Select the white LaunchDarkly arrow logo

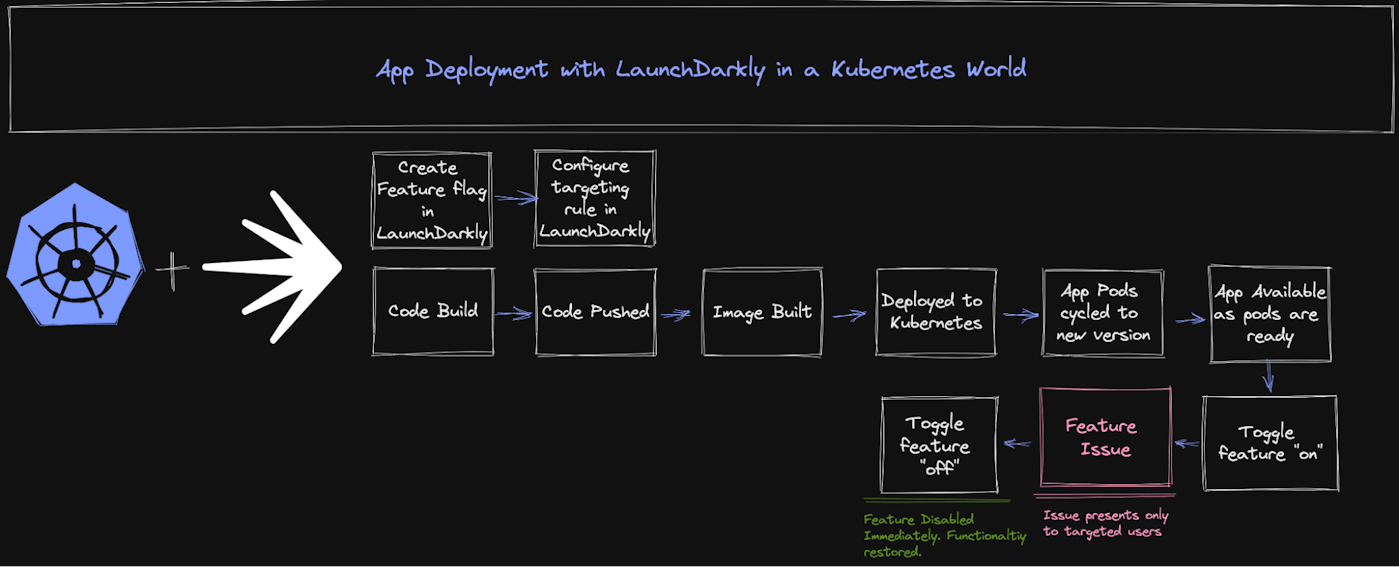click(274, 266)
